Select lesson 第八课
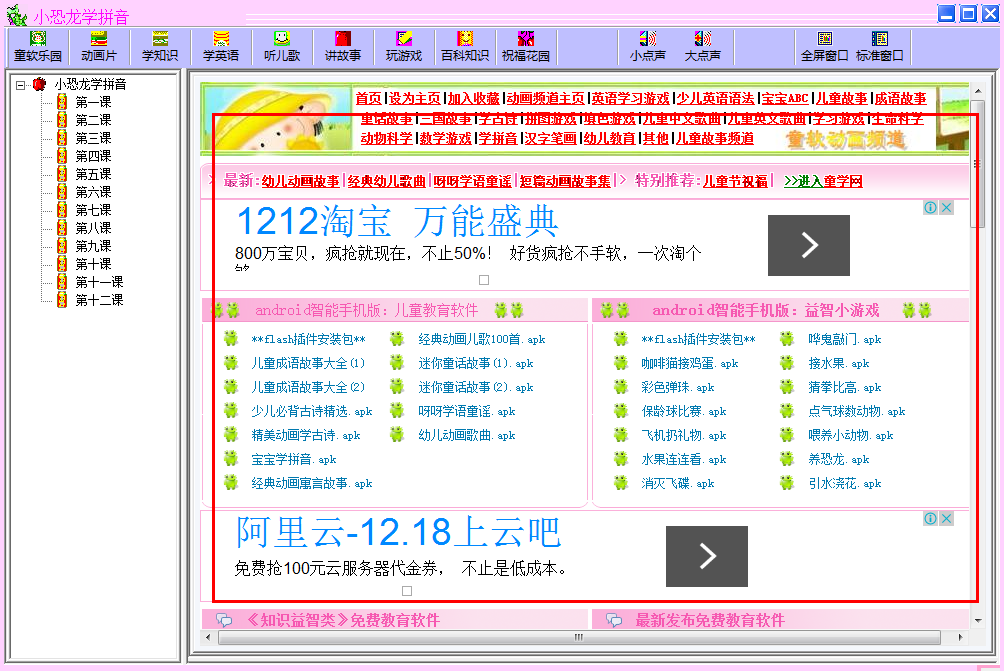This screenshot has width=1004, height=671. coord(93,227)
